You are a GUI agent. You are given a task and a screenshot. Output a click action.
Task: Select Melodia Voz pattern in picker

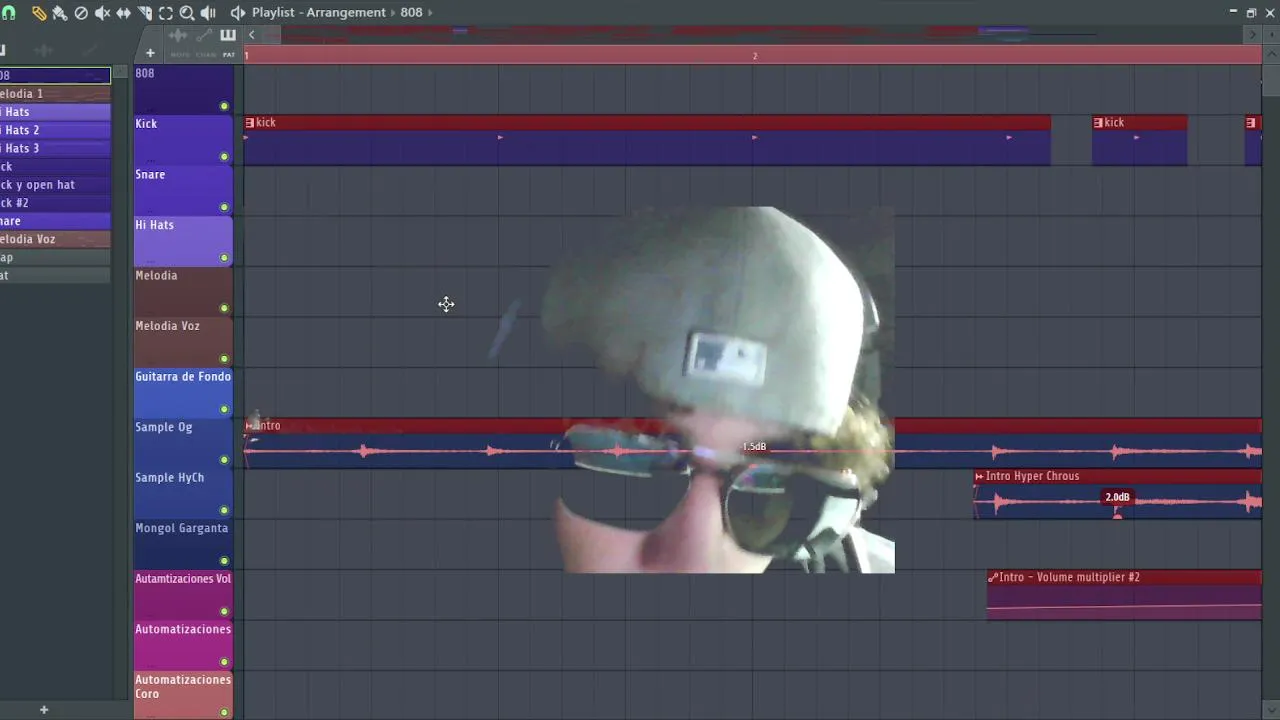tap(55, 239)
